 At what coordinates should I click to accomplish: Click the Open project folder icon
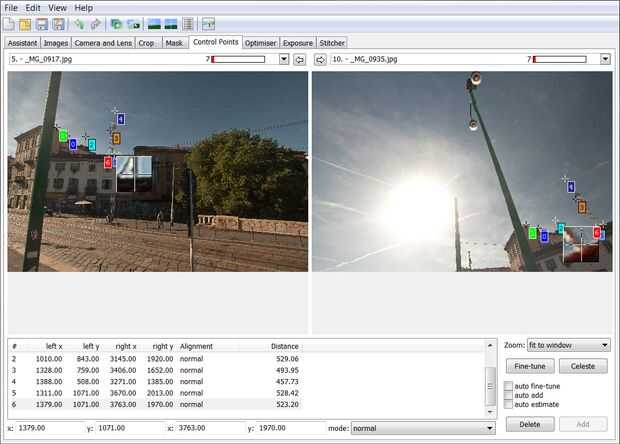(25, 25)
